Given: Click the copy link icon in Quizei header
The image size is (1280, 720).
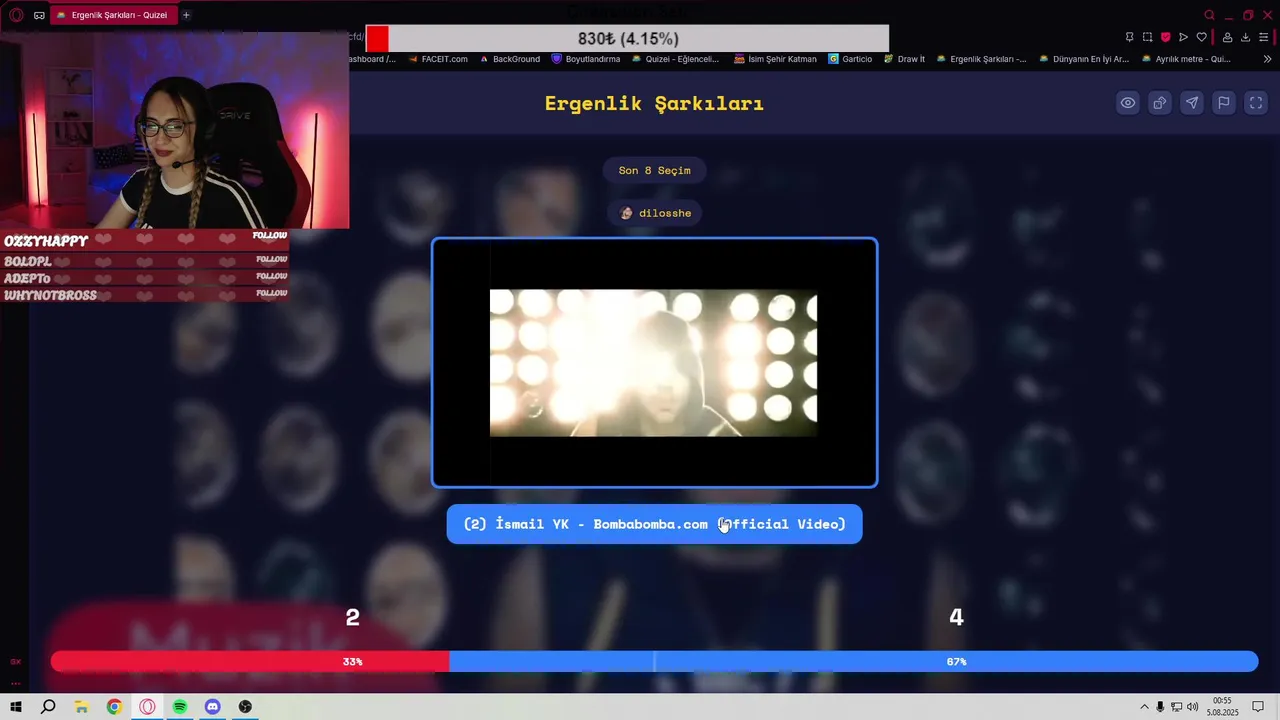Looking at the screenshot, I should [1159, 103].
